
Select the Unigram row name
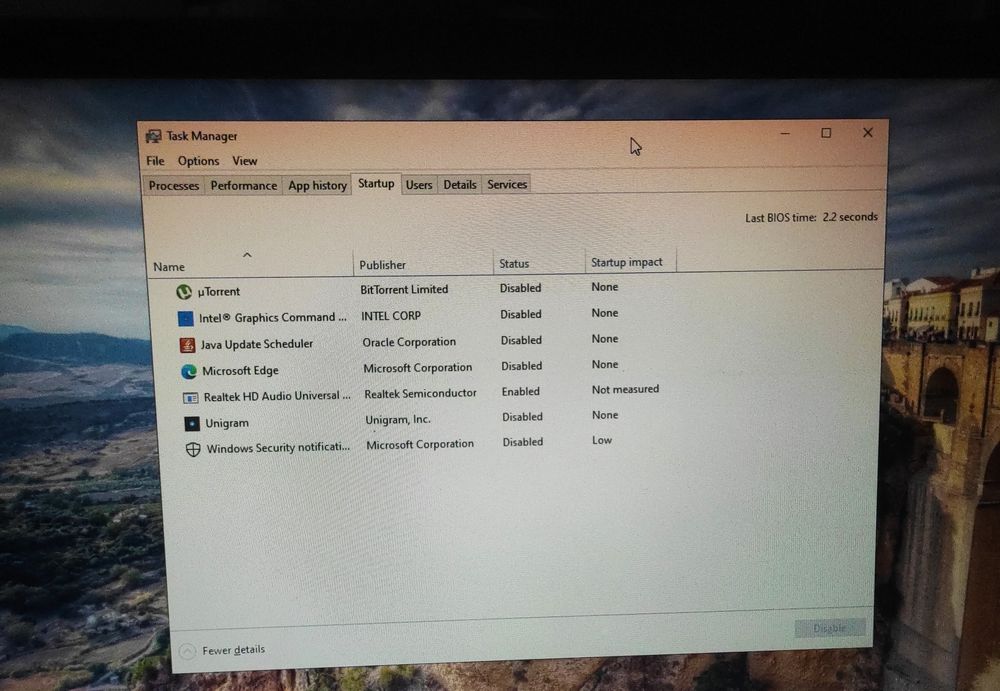[227, 423]
